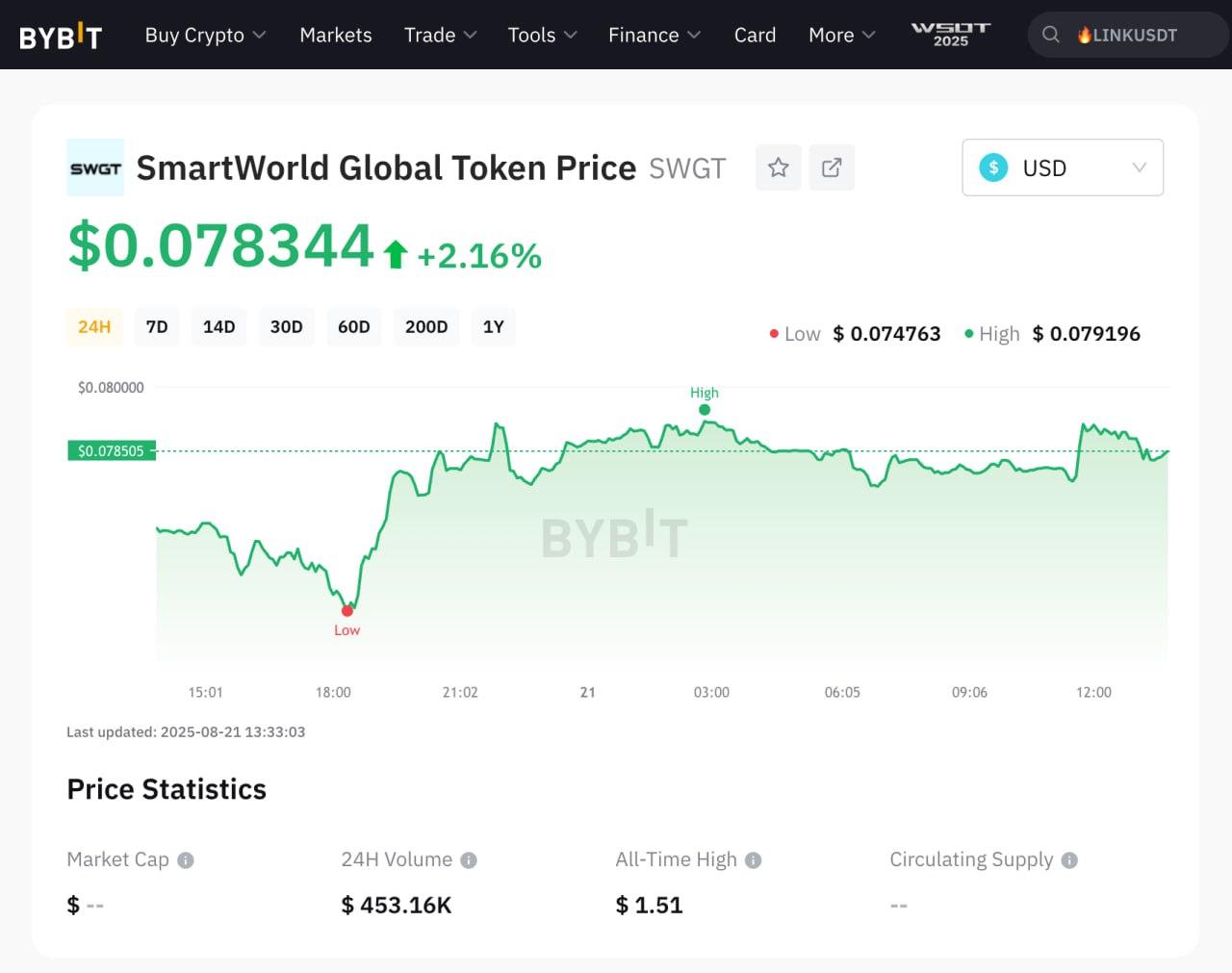This screenshot has width=1232, height=973.
Task: Click the Price Statistics heading
Action: tap(167, 789)
